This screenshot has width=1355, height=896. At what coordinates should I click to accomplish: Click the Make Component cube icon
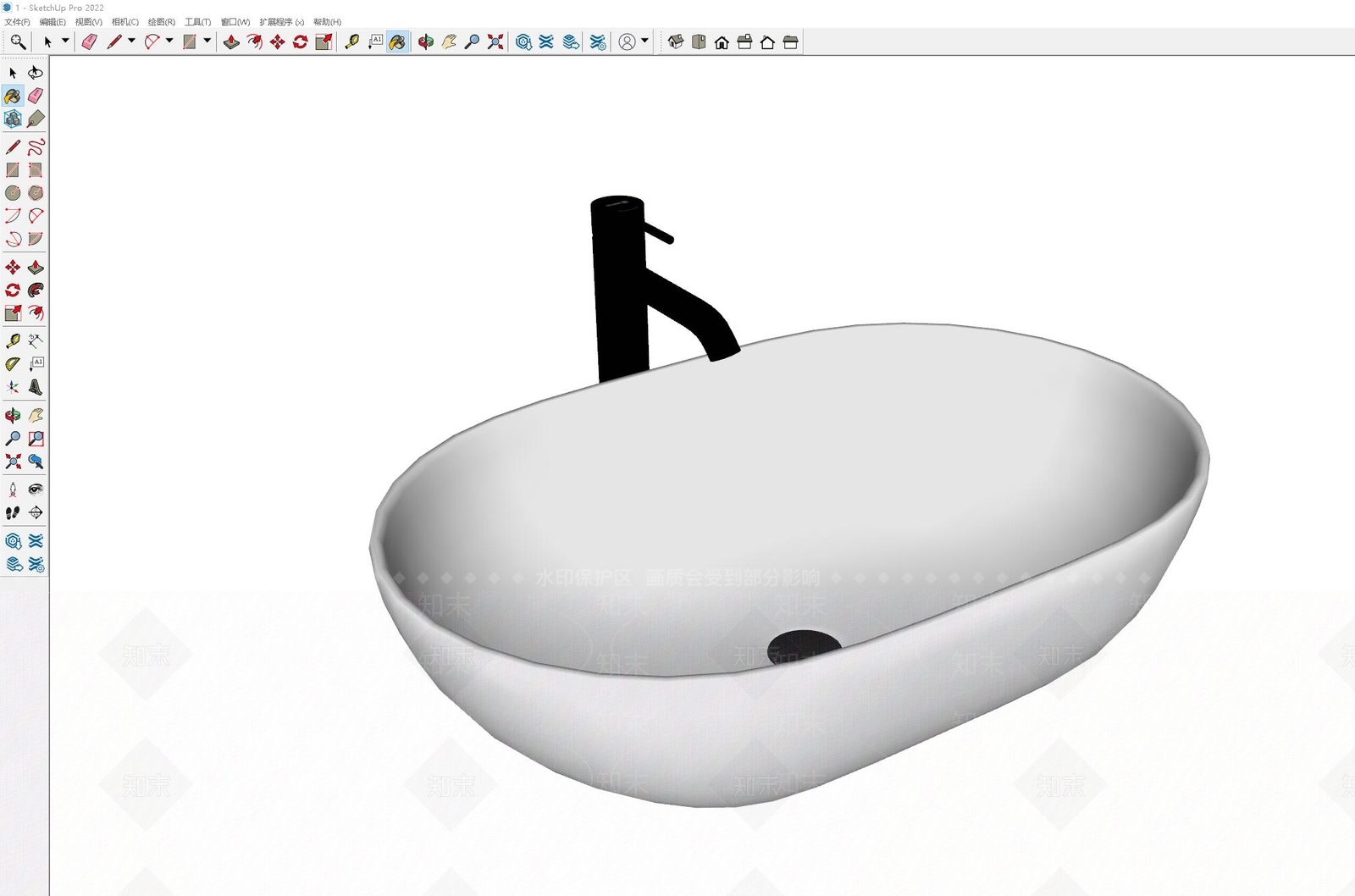tap(13, 119)
